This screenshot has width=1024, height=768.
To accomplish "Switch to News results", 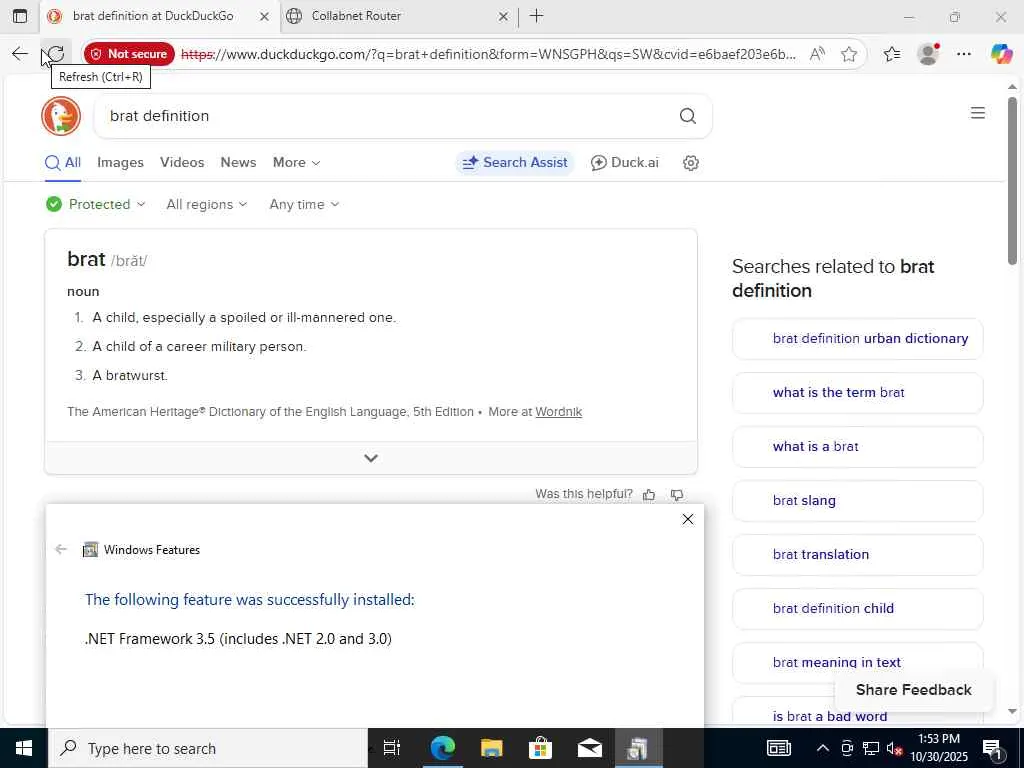I will [x=238, y=163].
